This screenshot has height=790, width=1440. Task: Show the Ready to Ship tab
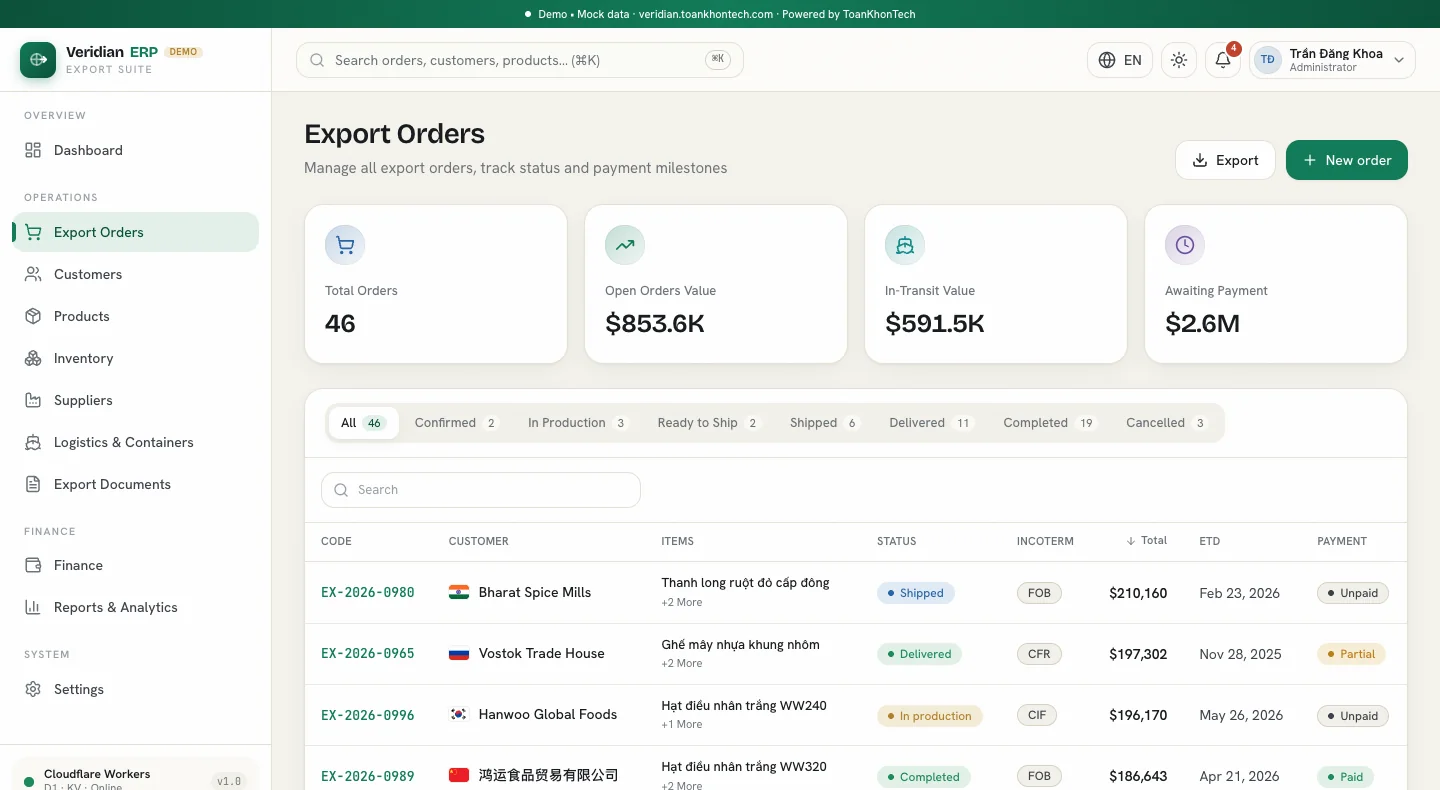coord(708,423)
